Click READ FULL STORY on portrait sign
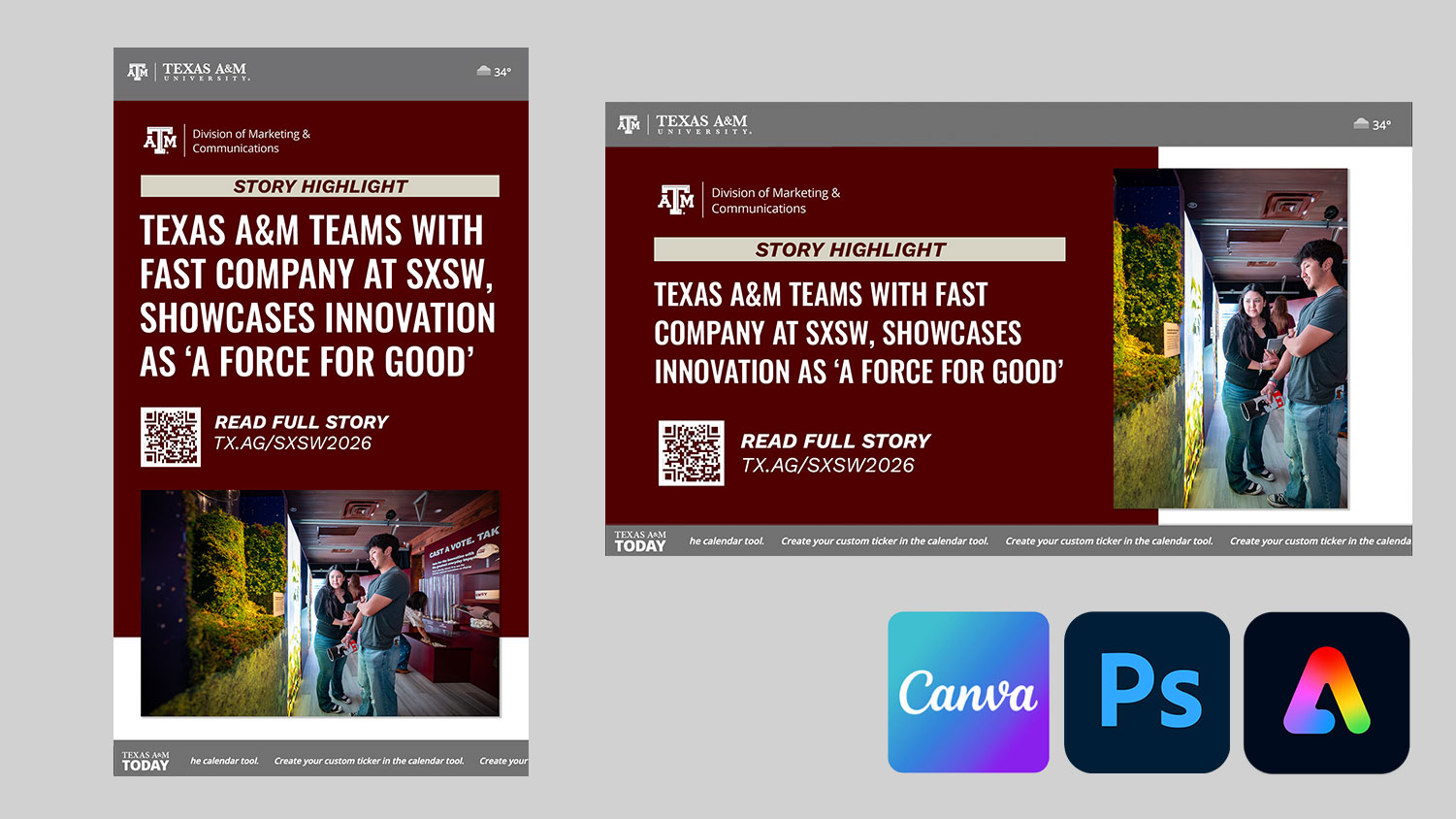Image resolution: width=1456 pixels, height=819 pixels. click(x=302, y=422)
